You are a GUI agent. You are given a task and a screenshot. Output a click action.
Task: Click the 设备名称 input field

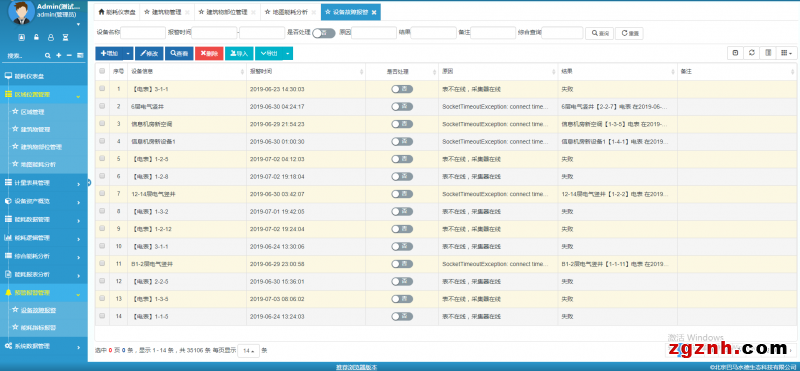pos(143,33)
